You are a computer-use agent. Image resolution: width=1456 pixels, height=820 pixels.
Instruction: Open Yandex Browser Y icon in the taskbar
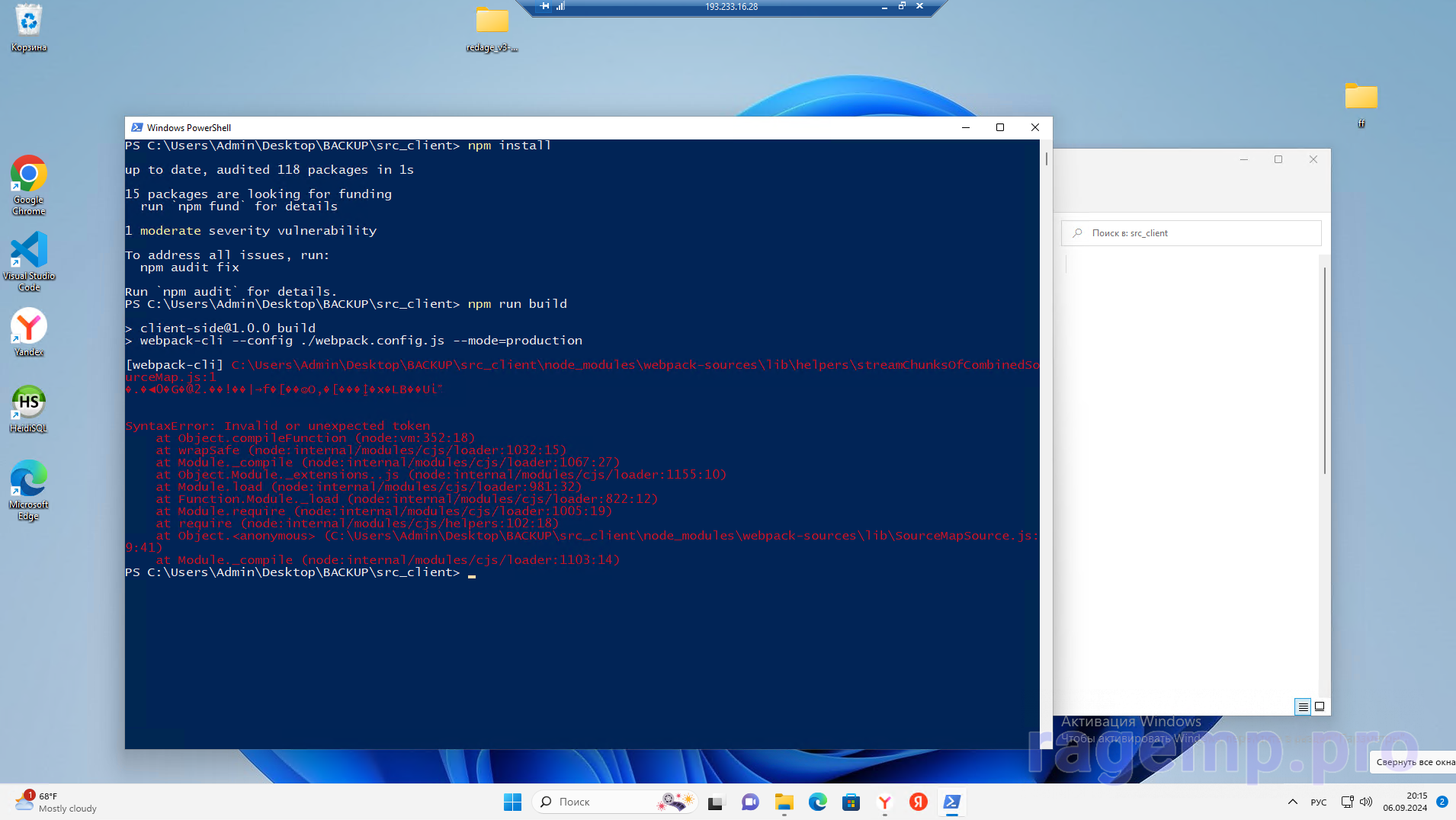885,802
